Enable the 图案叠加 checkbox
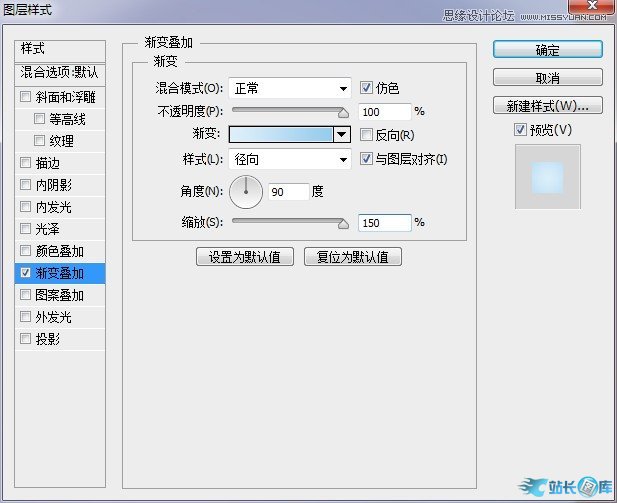This screenshot has width=617, height=503. click(25, 294)
